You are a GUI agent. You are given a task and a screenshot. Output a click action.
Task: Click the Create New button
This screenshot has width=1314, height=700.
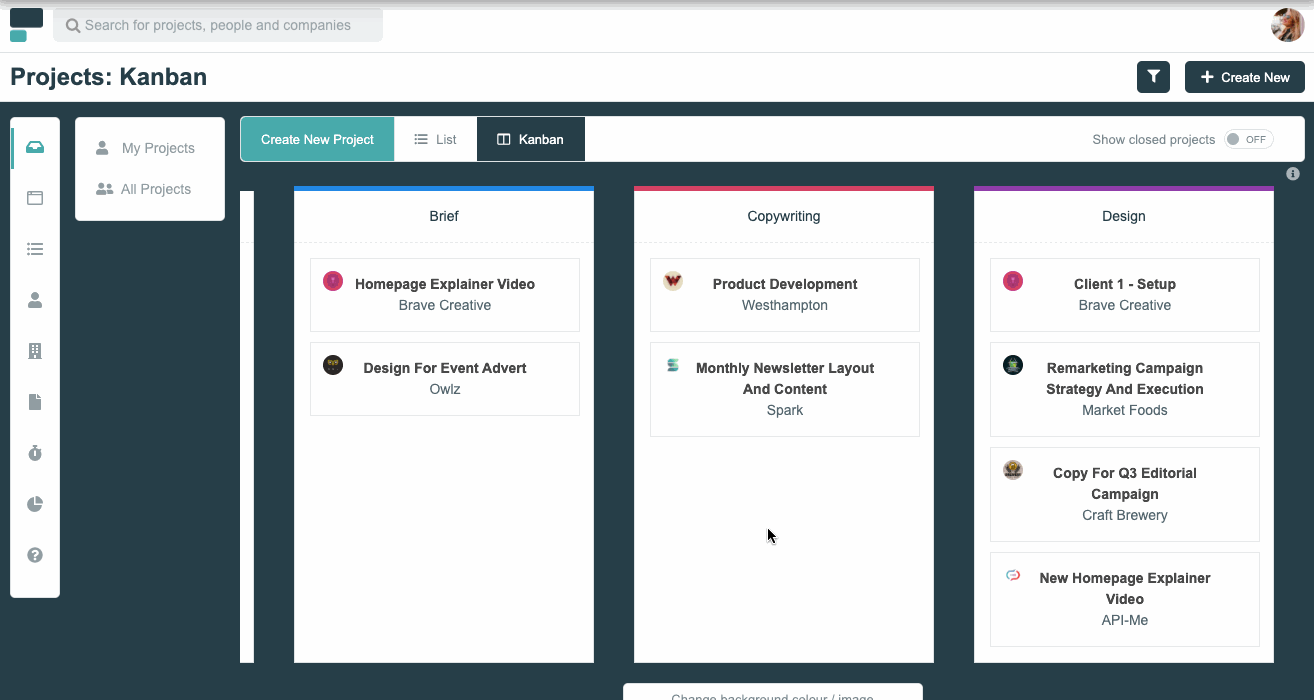(x=1244, y=76)
